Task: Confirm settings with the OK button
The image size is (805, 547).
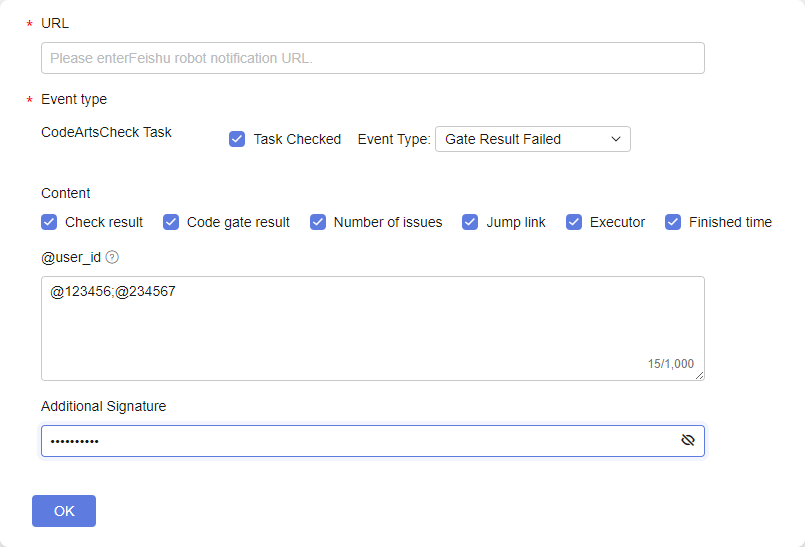Action: click(x=64, y=511)
